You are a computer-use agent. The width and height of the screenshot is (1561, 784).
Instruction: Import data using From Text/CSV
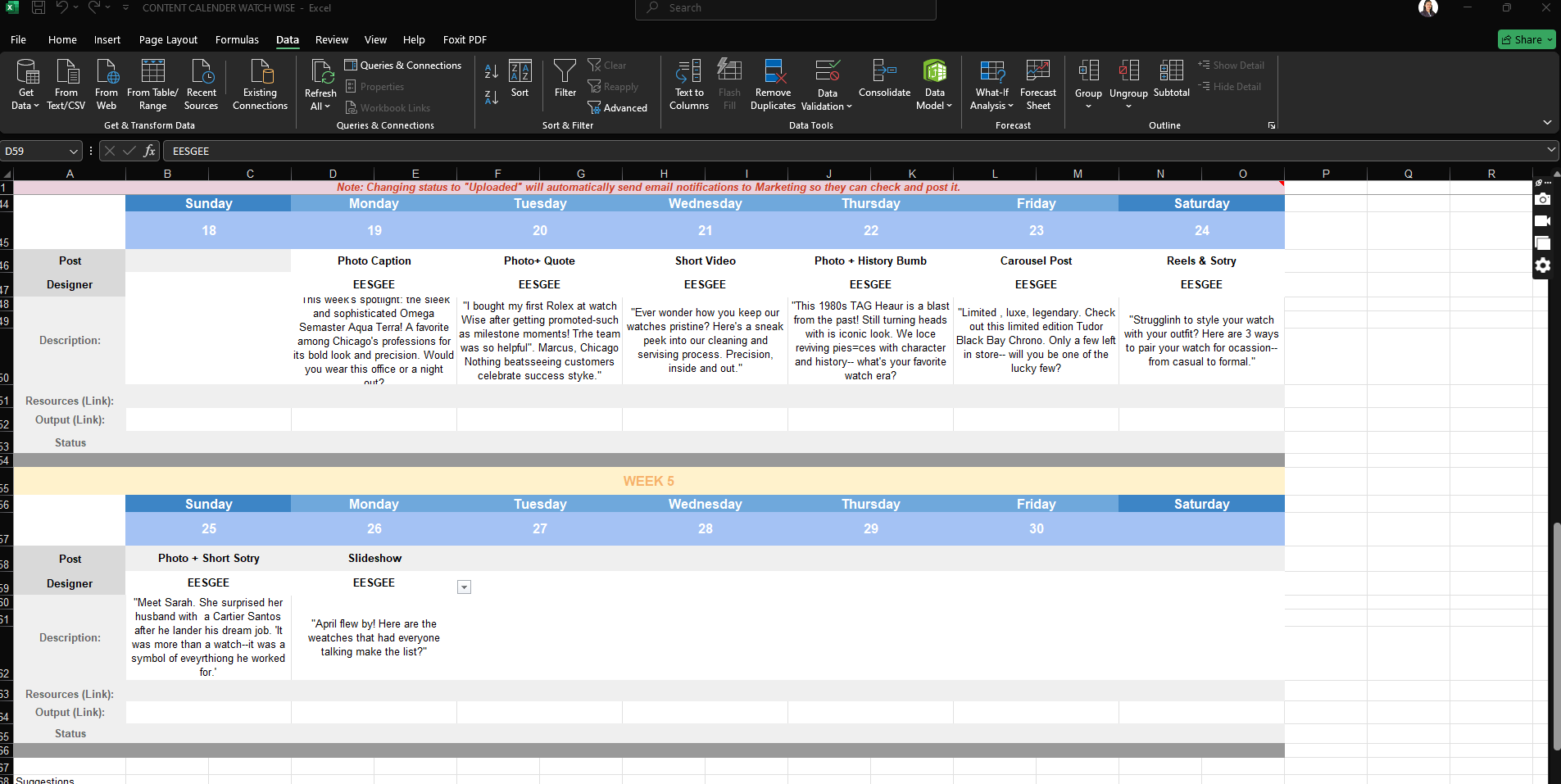tap(66, 84)
